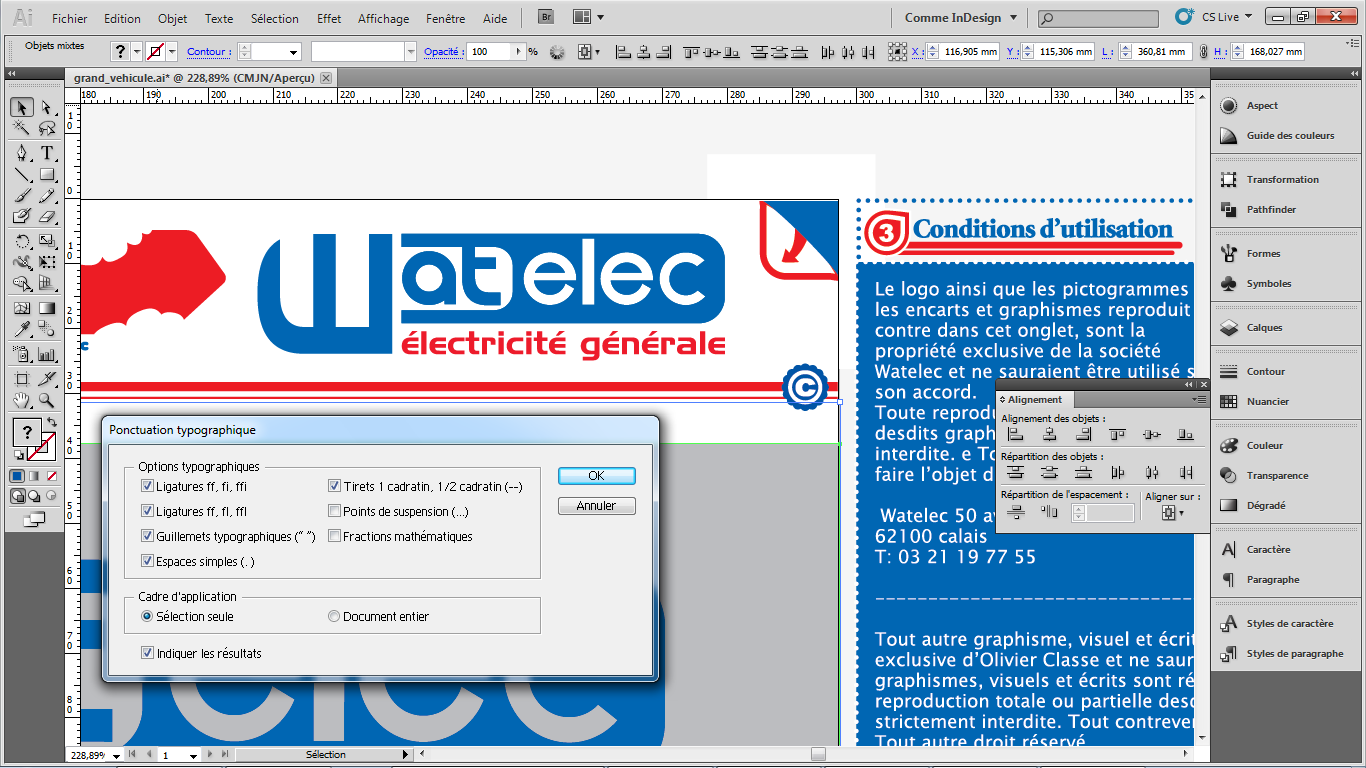Select the Selection (black arrow) tool
This screenshot has height=768, width=1366.
click(21, 108)
